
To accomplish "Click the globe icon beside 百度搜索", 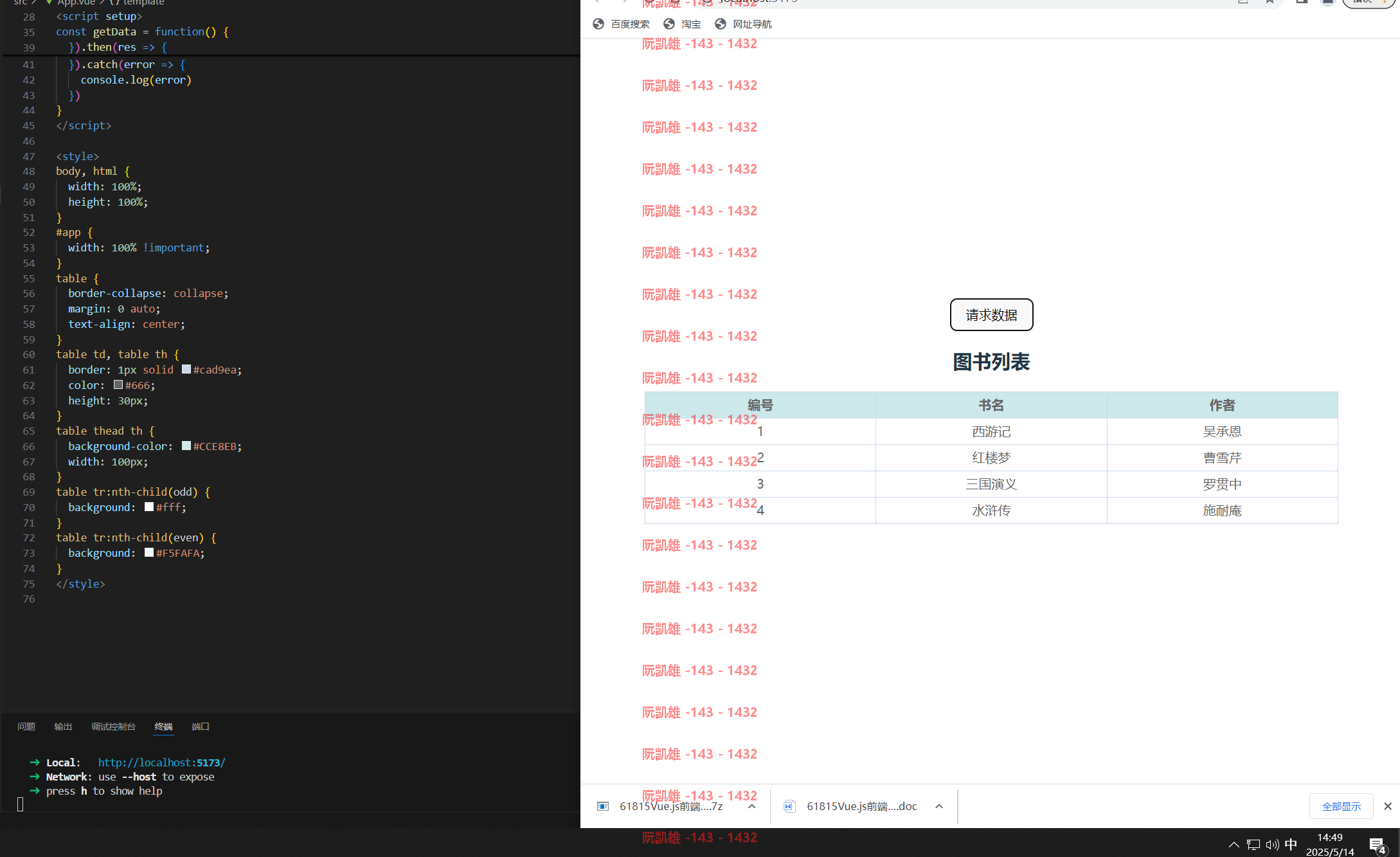I will (598, 24).
